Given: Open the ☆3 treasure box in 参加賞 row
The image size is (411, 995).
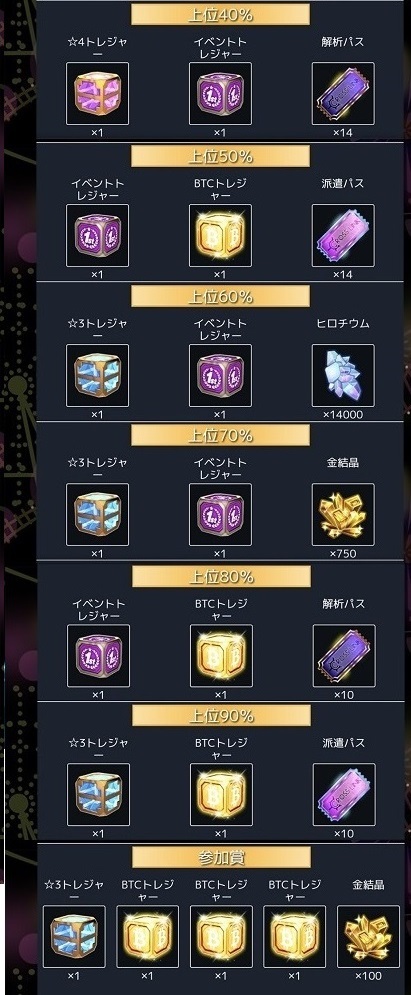Looking at the screenshot, I should (74, 937).
